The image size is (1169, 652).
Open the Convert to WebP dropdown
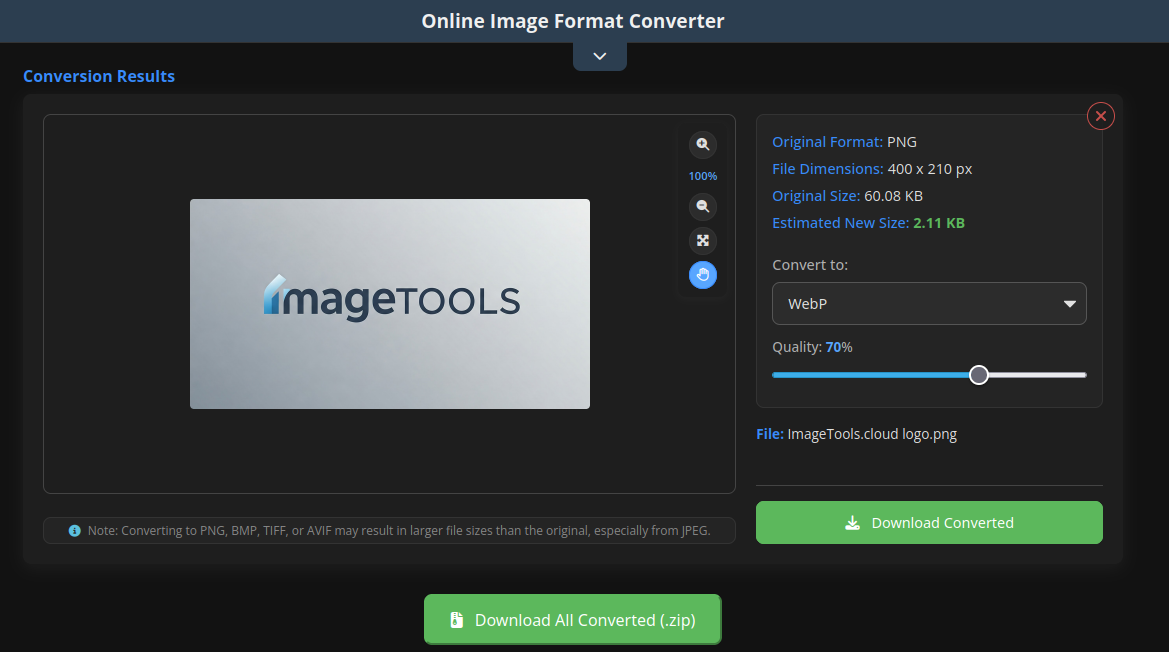tap(929, 303)
